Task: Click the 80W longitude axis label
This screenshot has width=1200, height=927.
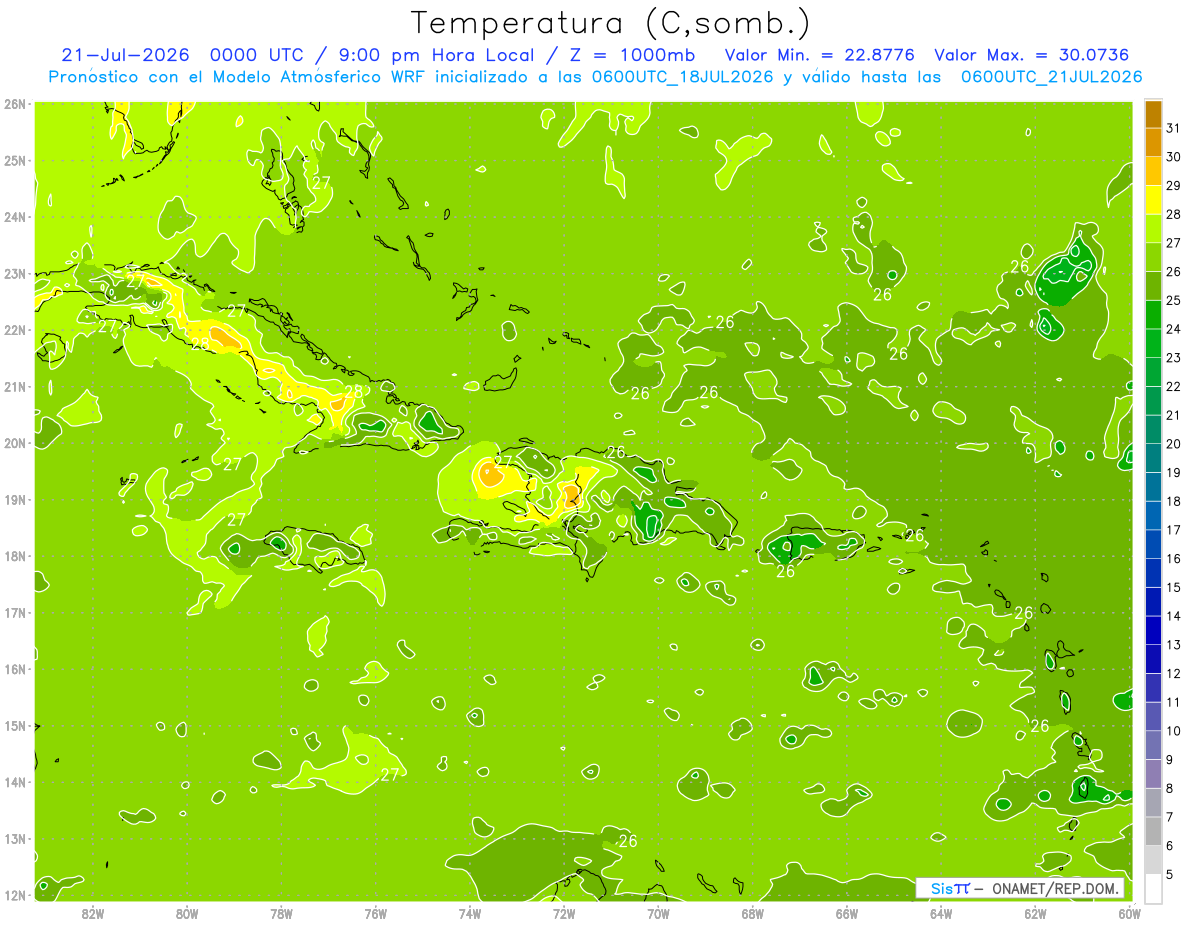Action: (187, 913)
